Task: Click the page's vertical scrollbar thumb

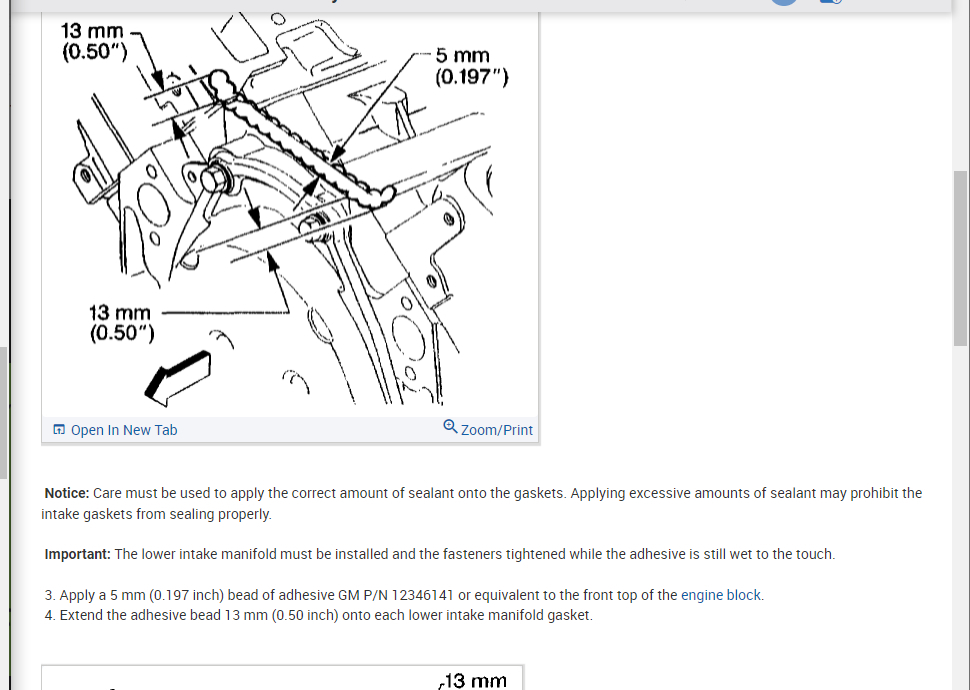Action: pyautogui.click(x=960, y=258)
